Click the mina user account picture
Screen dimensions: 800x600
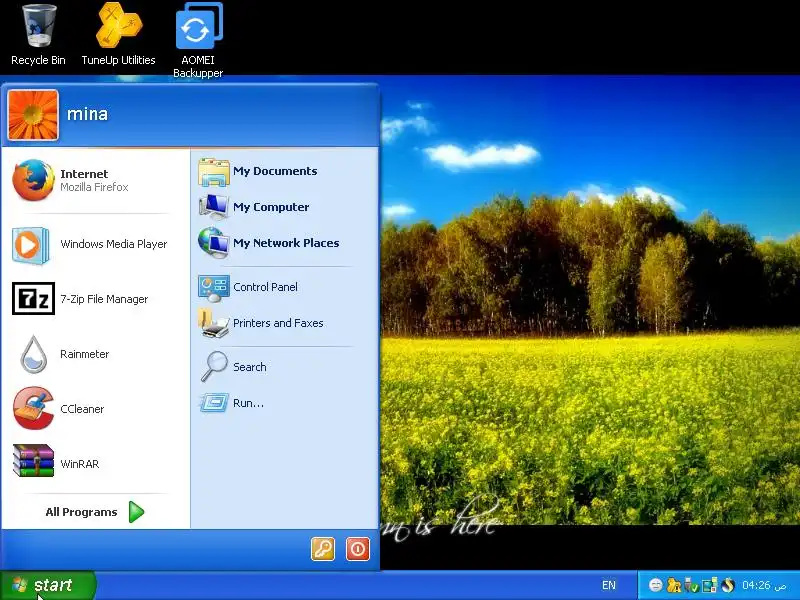[33, 115]
